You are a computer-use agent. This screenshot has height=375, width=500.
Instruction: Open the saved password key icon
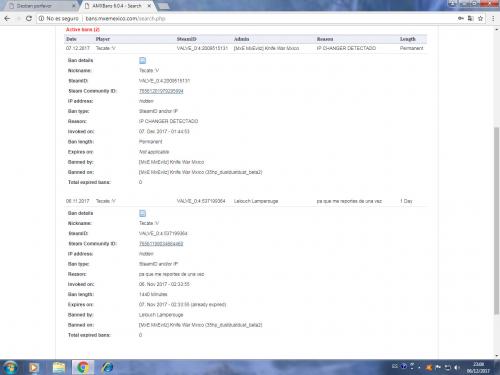coord(461,18)
